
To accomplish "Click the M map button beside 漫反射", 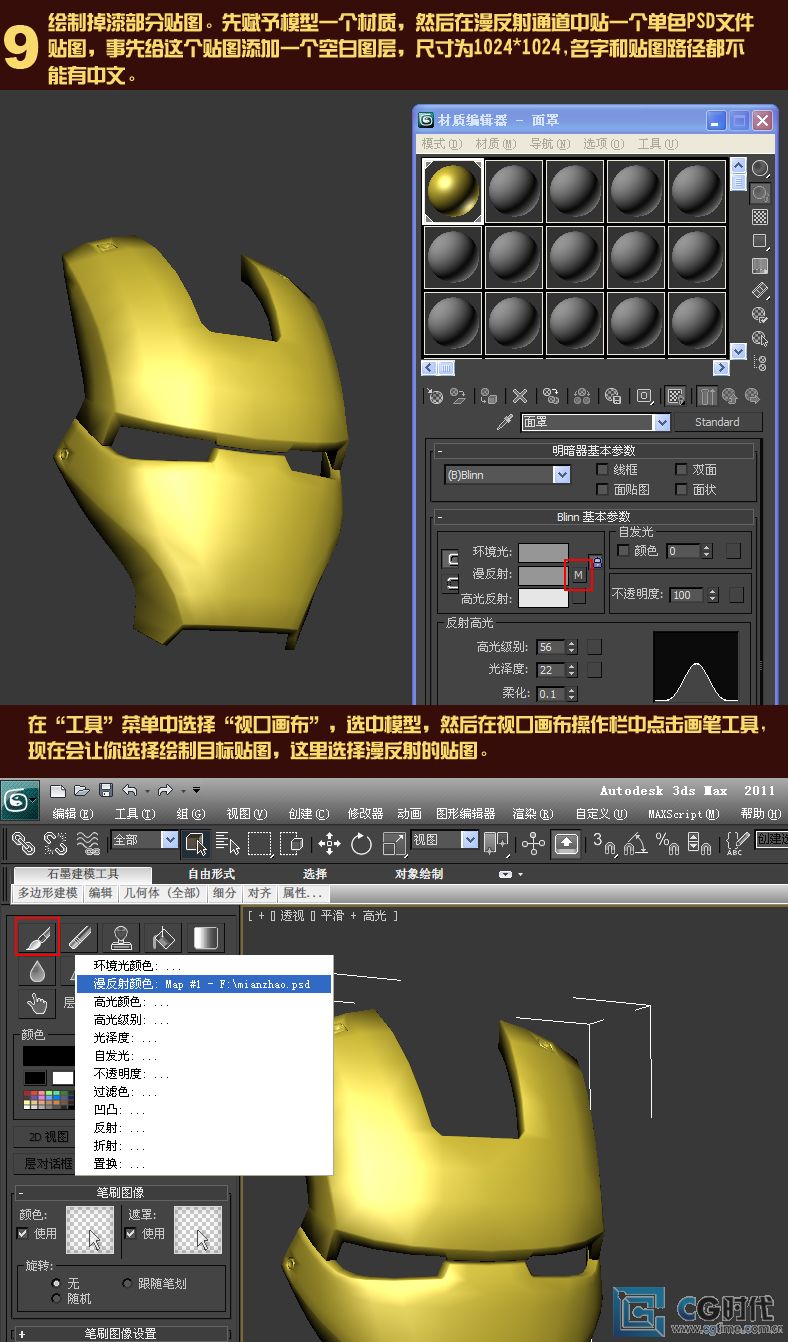I will coord(578,575).
